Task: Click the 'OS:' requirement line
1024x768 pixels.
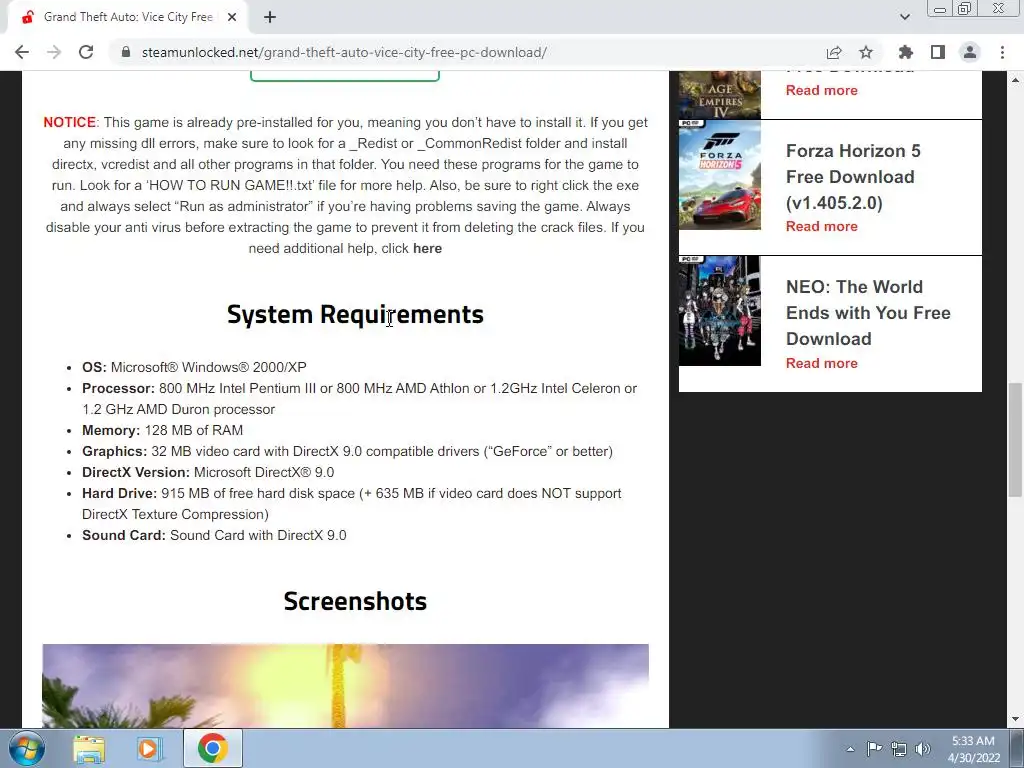Action: click(x=194, y=367)
